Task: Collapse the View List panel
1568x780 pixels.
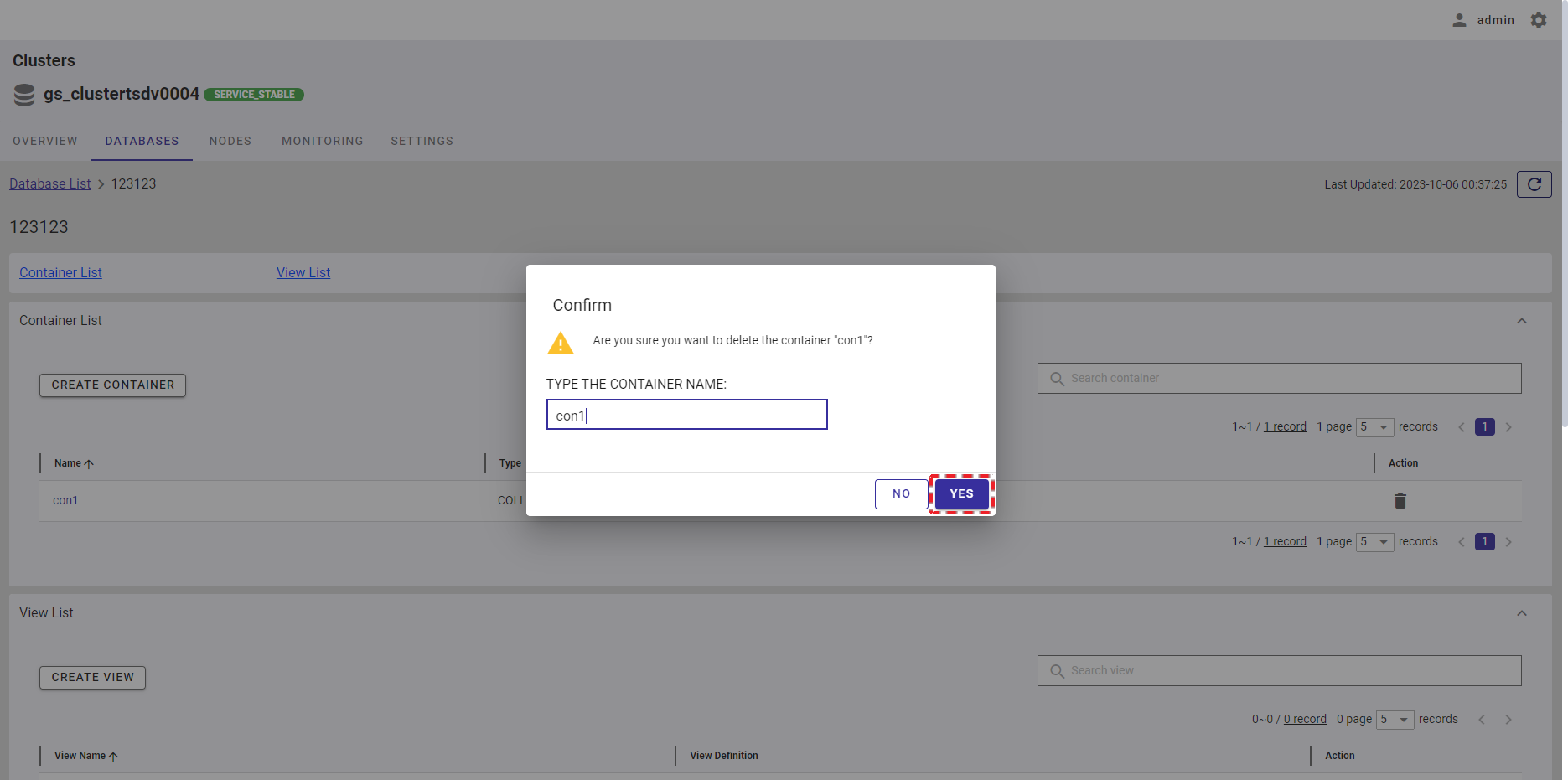Action: tap(1521, 613)
